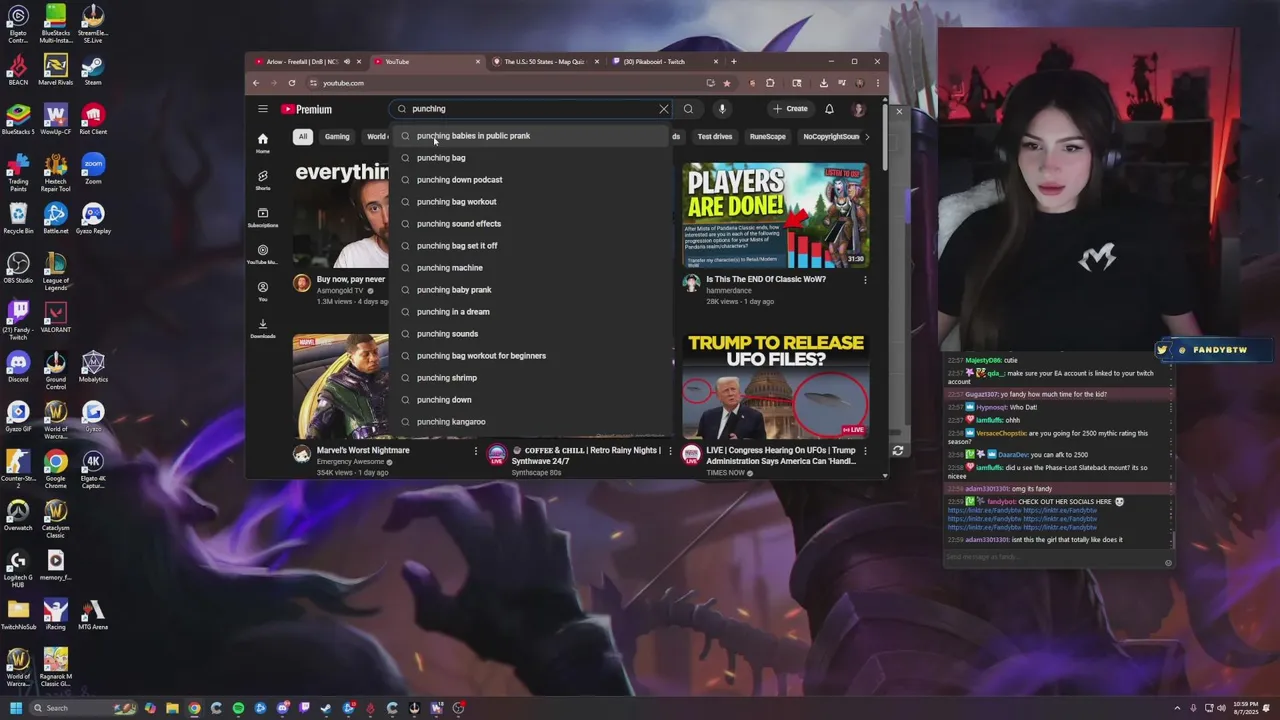This screenshot has height=720, width=1280.
Task: Choose suggestion 'punching bag workout'
Action: coord(530,202)
